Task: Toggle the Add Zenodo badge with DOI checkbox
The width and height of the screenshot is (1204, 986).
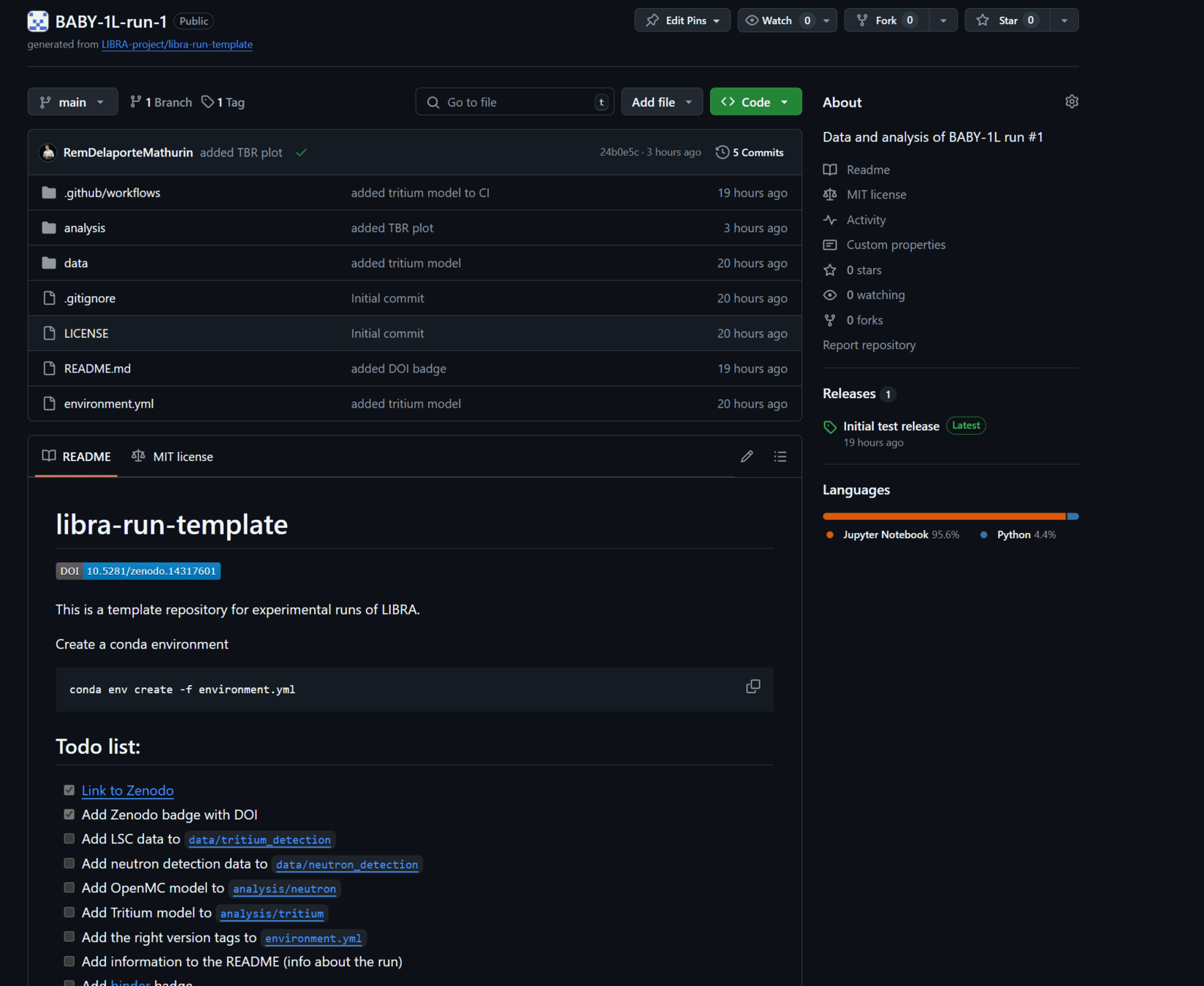Action: click(x=69, y=814)
